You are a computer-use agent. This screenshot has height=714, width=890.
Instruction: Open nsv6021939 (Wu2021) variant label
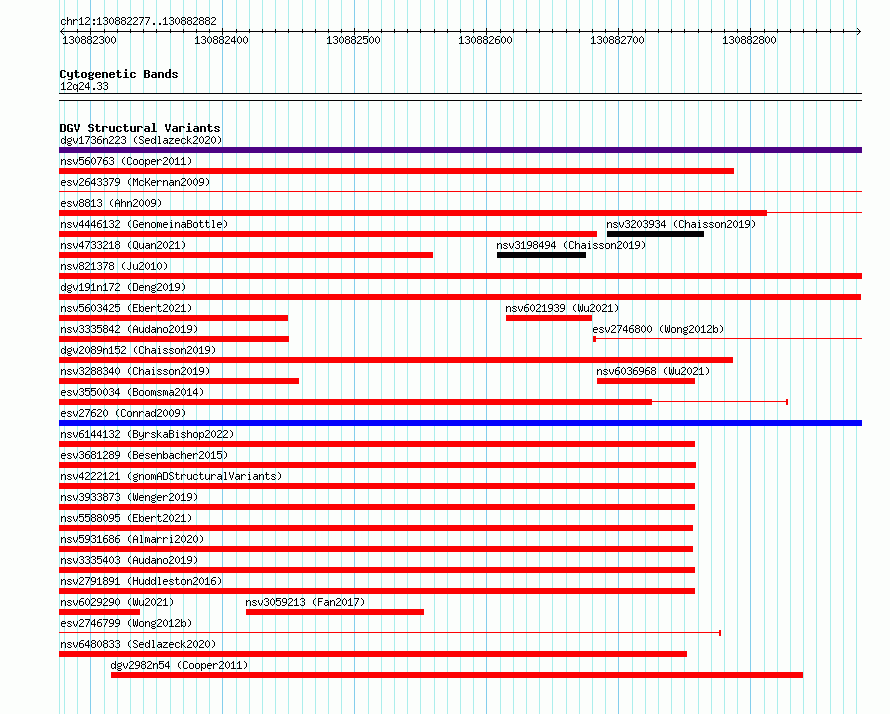click(x=562, y=308)
